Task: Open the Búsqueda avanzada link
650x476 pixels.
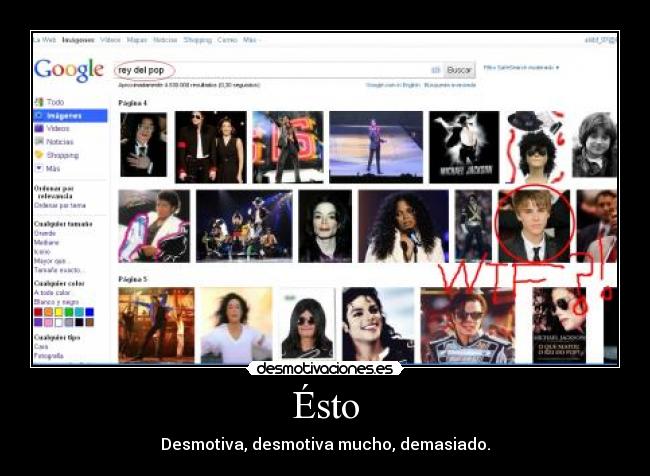Action: click(x=450, y=85)
